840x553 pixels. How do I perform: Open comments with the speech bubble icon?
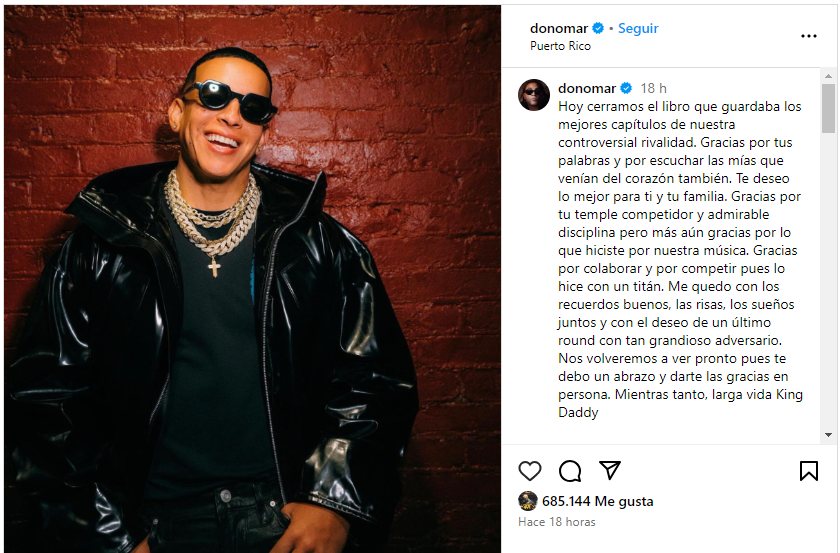coord(569,471)
